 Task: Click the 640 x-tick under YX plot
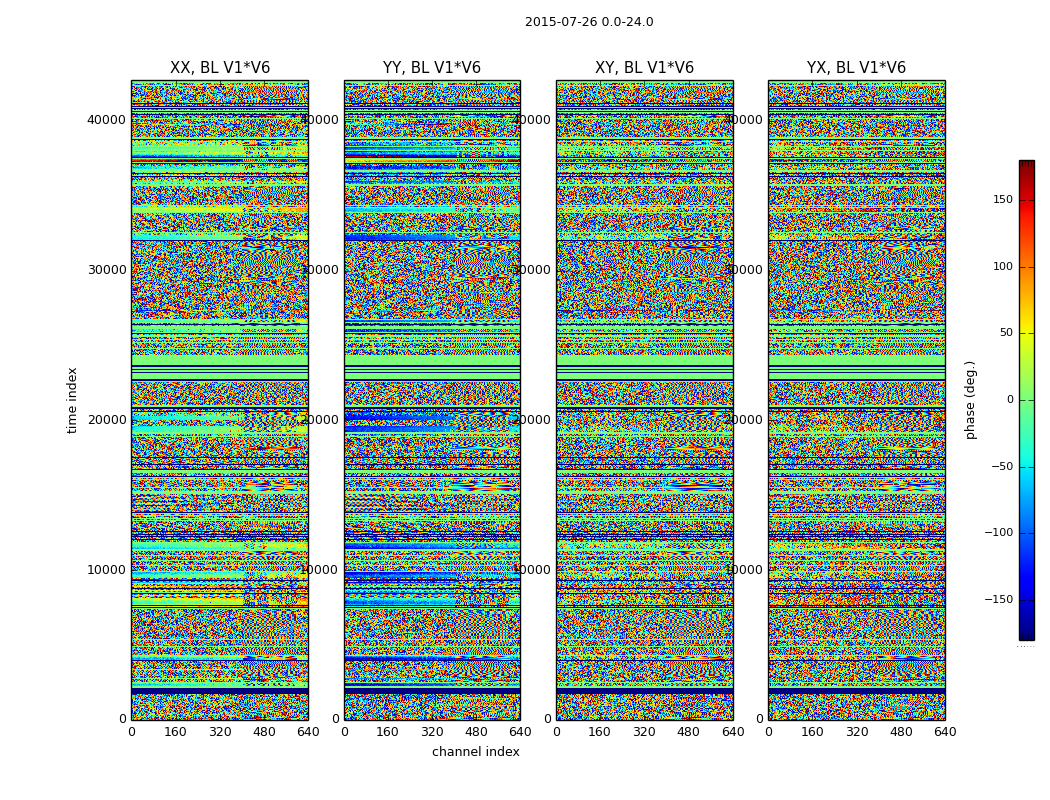click(945, 732)
